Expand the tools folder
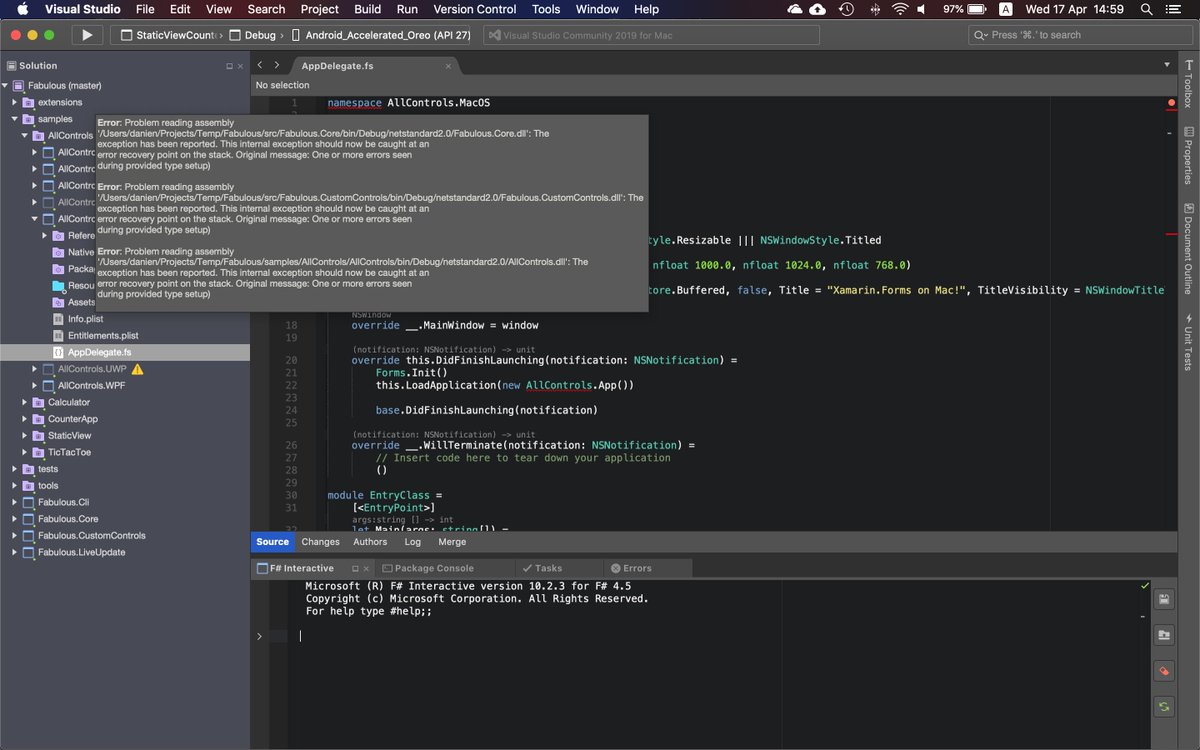Screen dimensions: 1200x750 [15, 485]
